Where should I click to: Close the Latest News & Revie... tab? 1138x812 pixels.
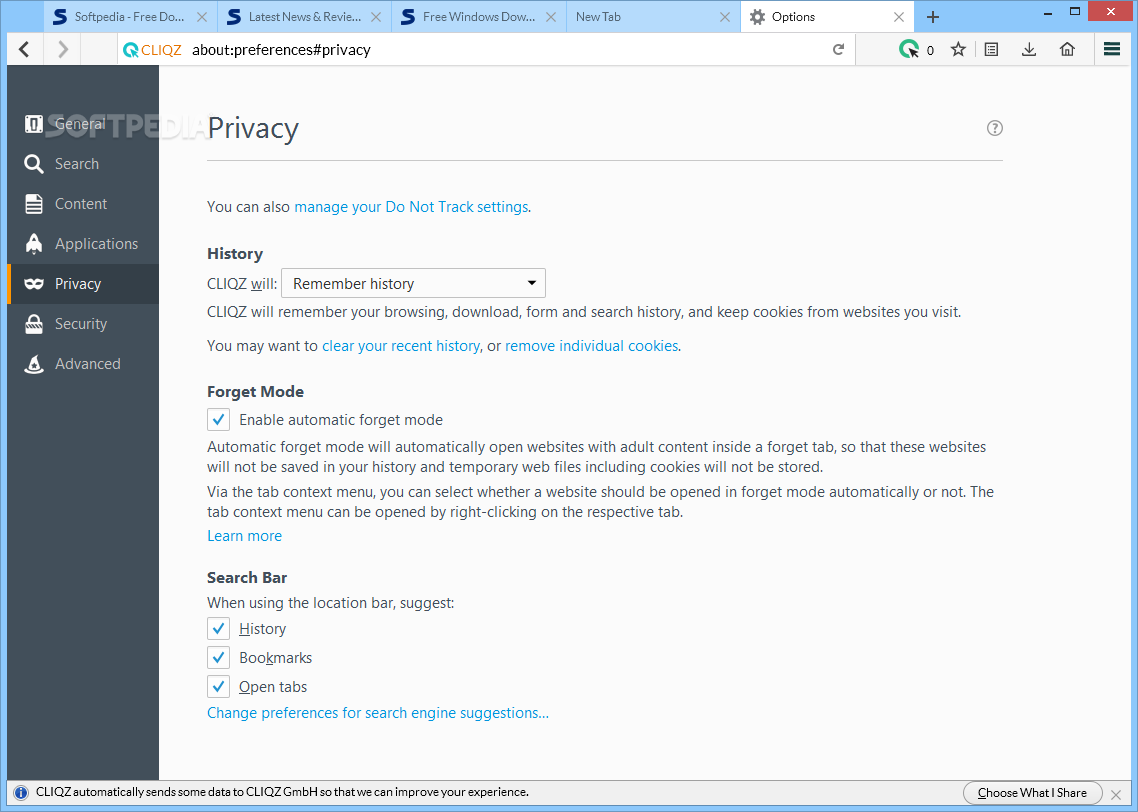coord(376,17)
